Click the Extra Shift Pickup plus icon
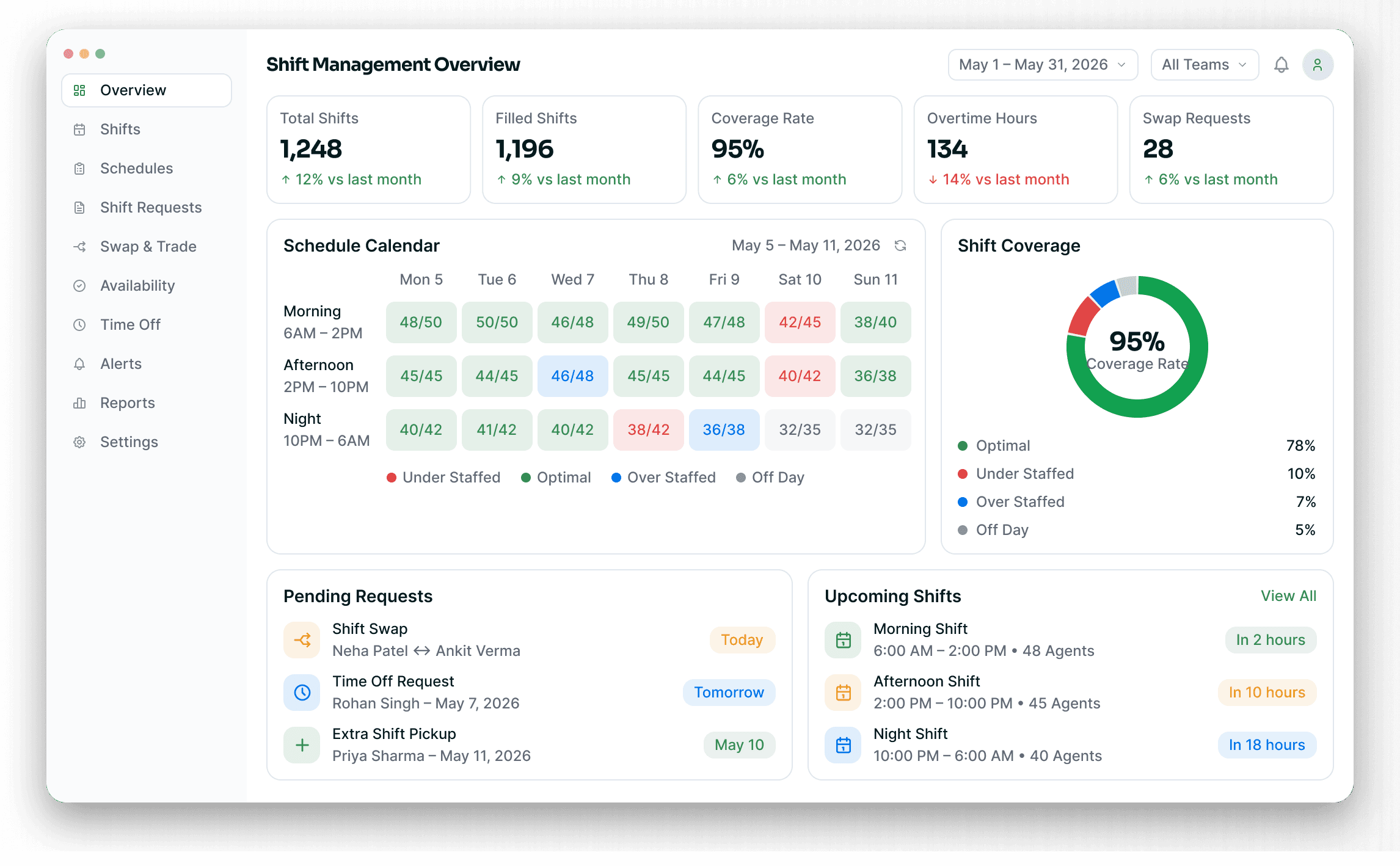 pos(302,744)
